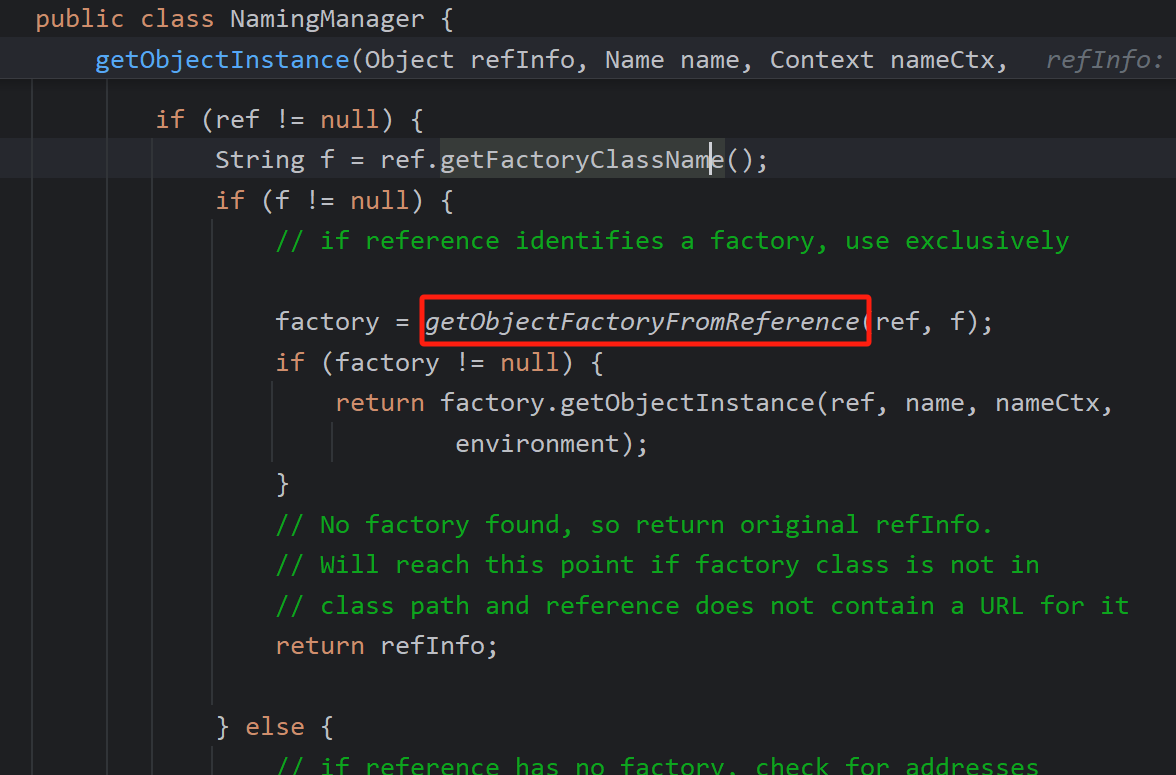Image resolution: width=1176 pixels, height=775 pixels.
Task: Click the 'environment);' argument line
Action: (x=551, y=443)
